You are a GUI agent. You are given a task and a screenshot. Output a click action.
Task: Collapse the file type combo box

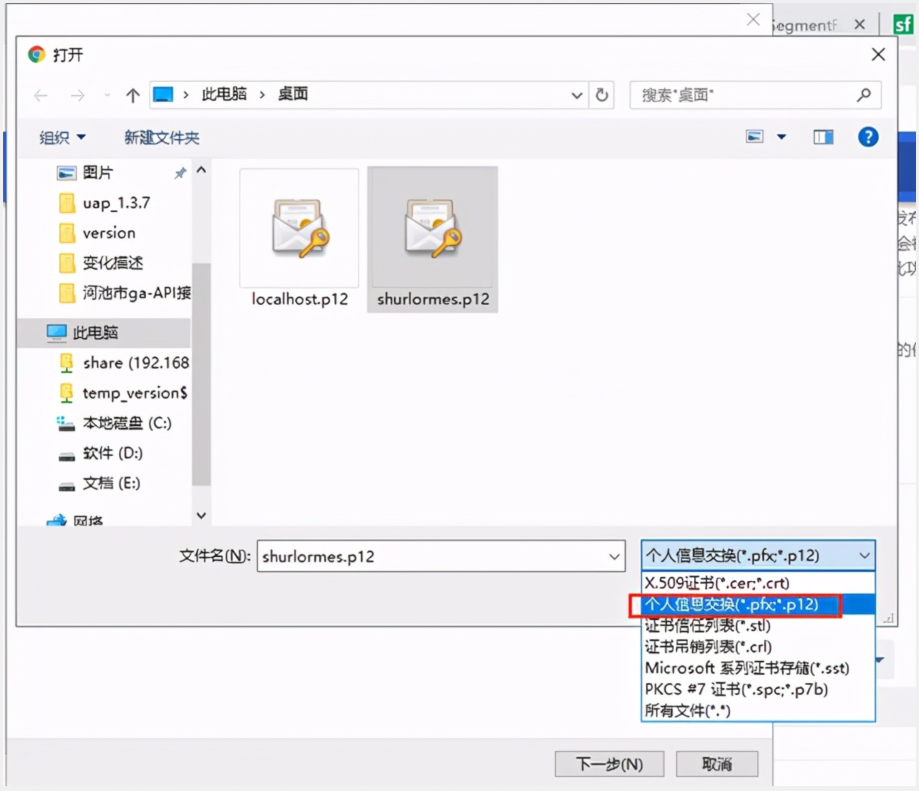tap(864, 555)
